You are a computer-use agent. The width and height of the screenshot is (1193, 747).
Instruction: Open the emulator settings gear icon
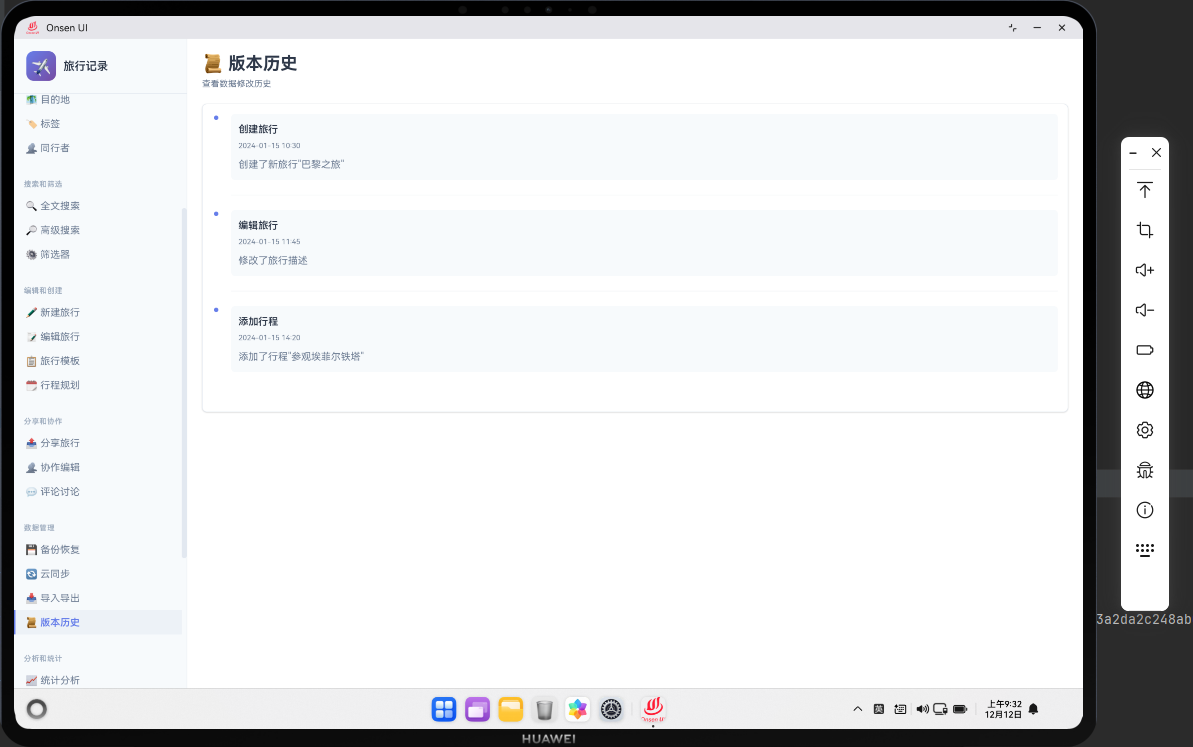click(x=1144, y=430)
